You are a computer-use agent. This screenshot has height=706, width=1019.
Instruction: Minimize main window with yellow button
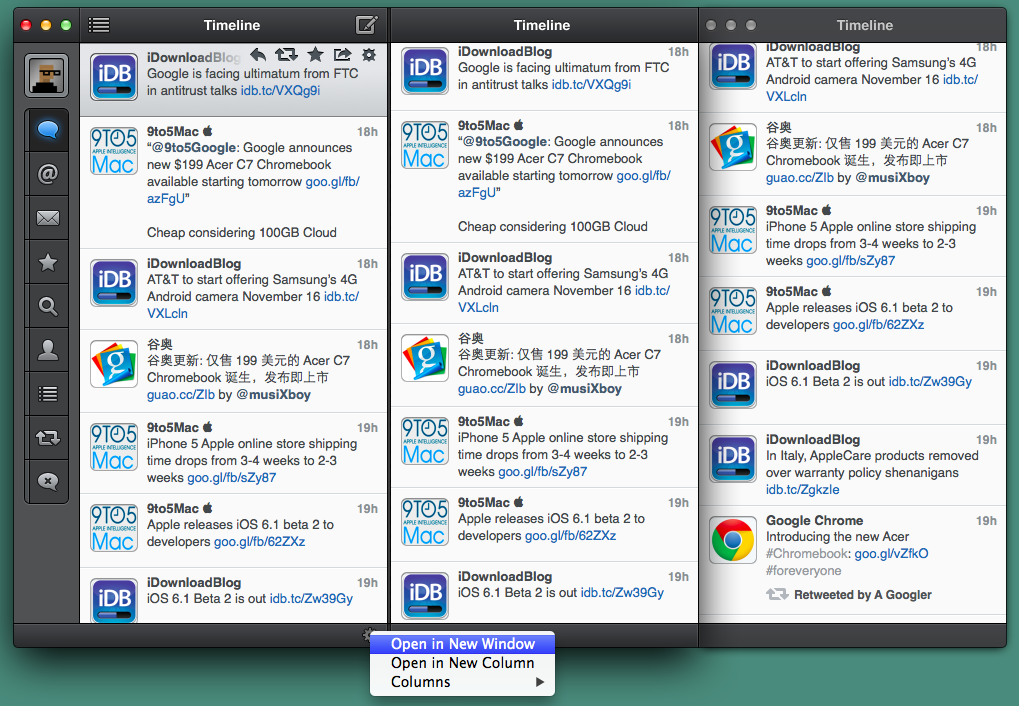[x=45, y=25]
